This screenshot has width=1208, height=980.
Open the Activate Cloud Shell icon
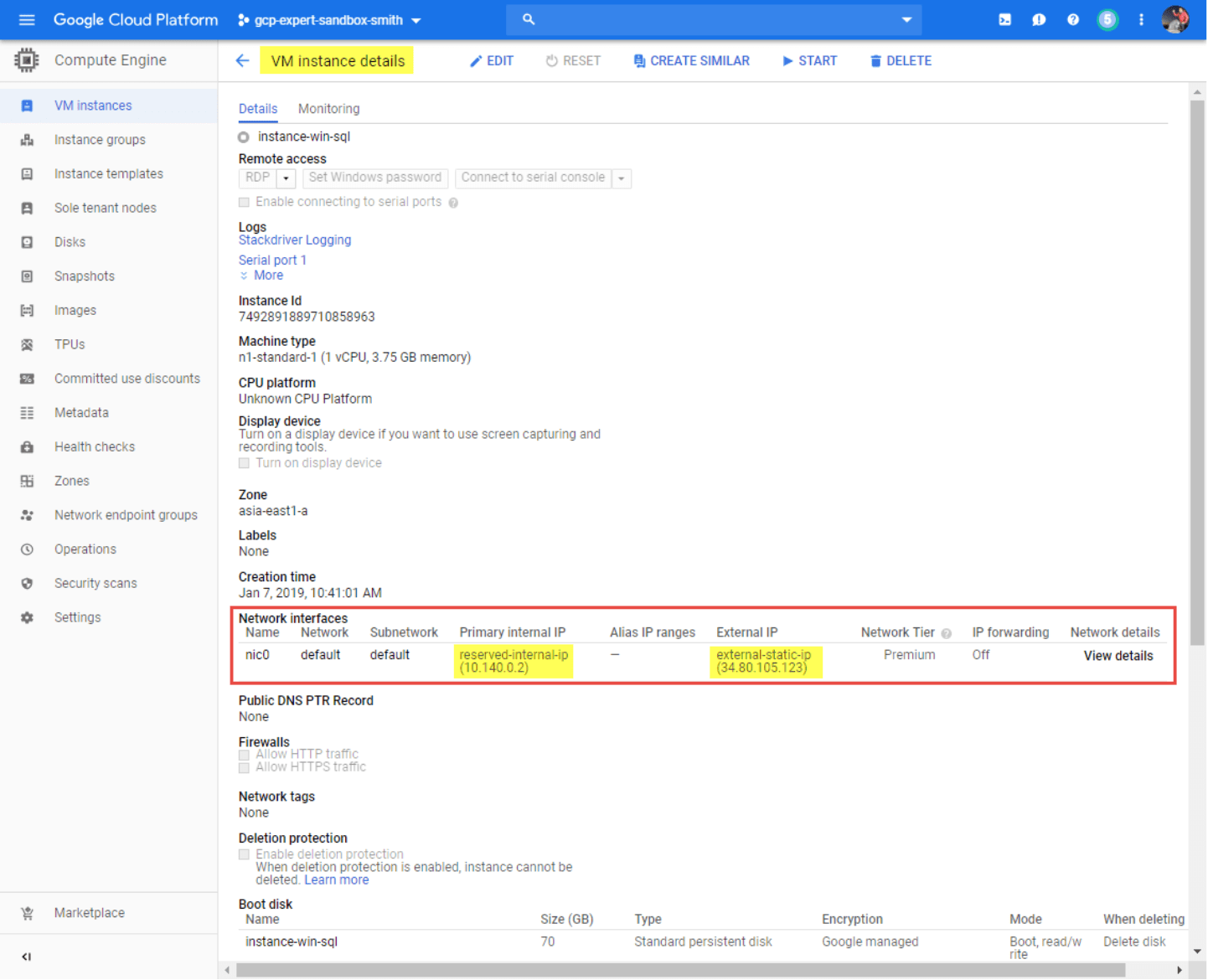(x=1004, y=19)
